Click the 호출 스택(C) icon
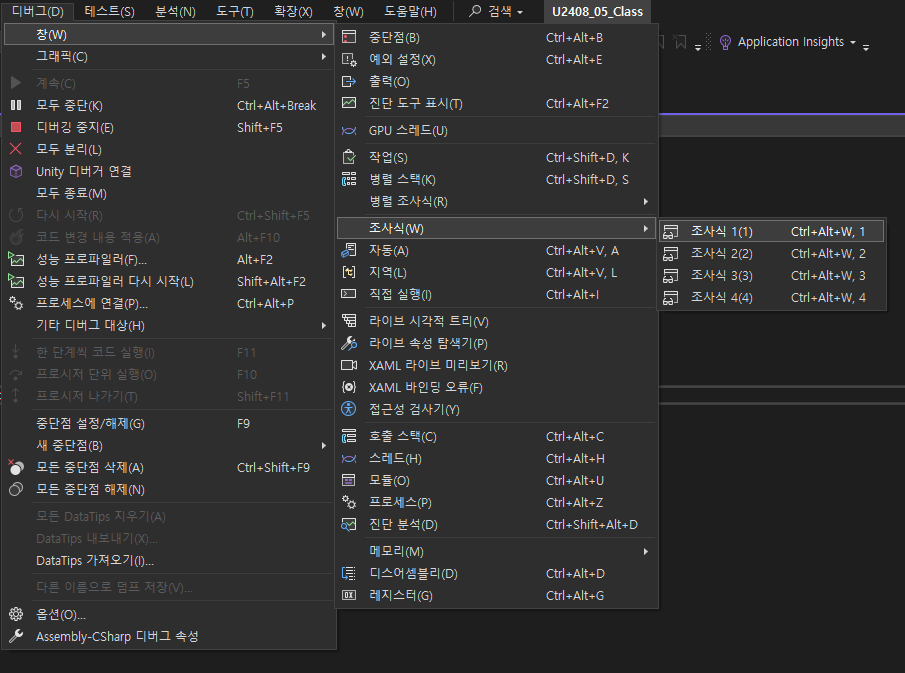The height and width of the screenshot is (673, 905). [x=349, y=436]
